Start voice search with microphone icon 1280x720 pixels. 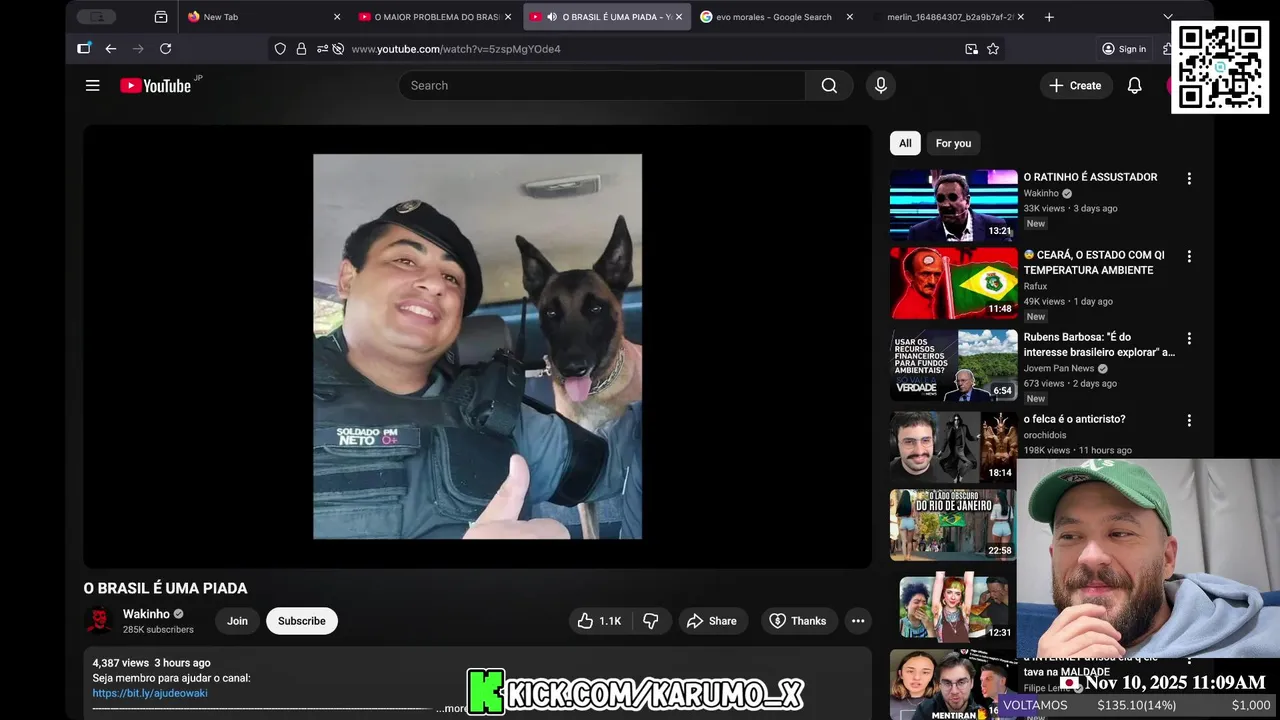[x=881, y=86]
